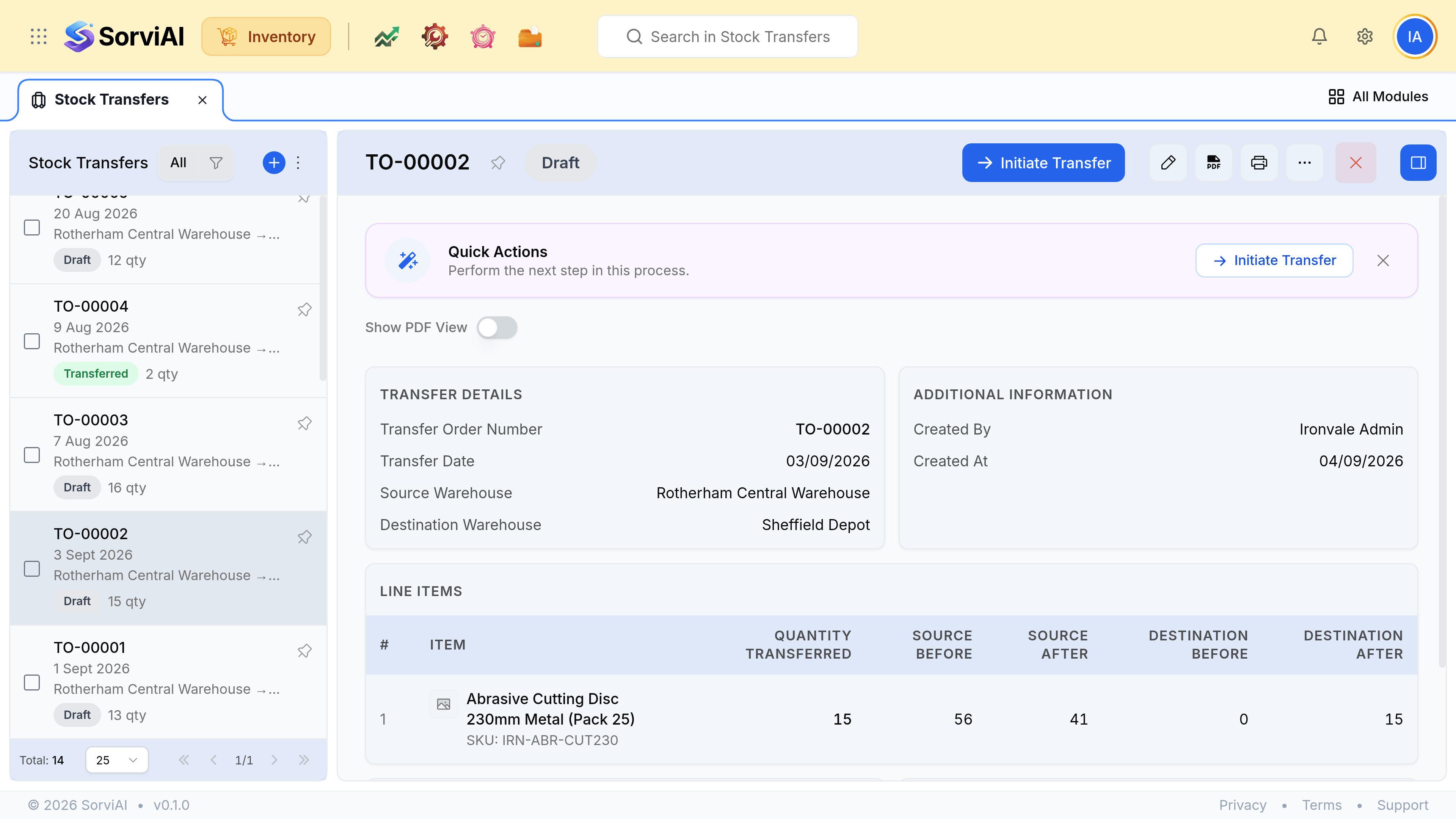Open the list filter funnel icon
Screen dimensions: 1456x819
point(216,163)
